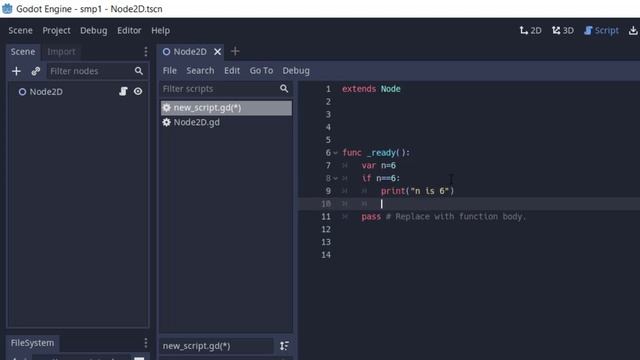Select the Scene dock tab
This screenshot has height=360, width=640.
[x=23, y=52]
